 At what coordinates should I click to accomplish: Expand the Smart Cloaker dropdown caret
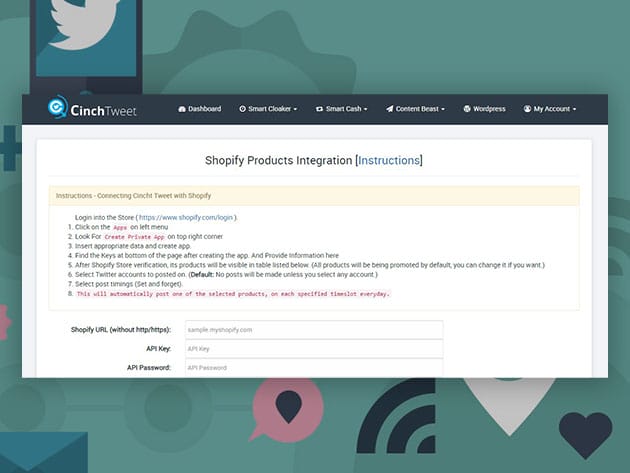click(295, 110)
